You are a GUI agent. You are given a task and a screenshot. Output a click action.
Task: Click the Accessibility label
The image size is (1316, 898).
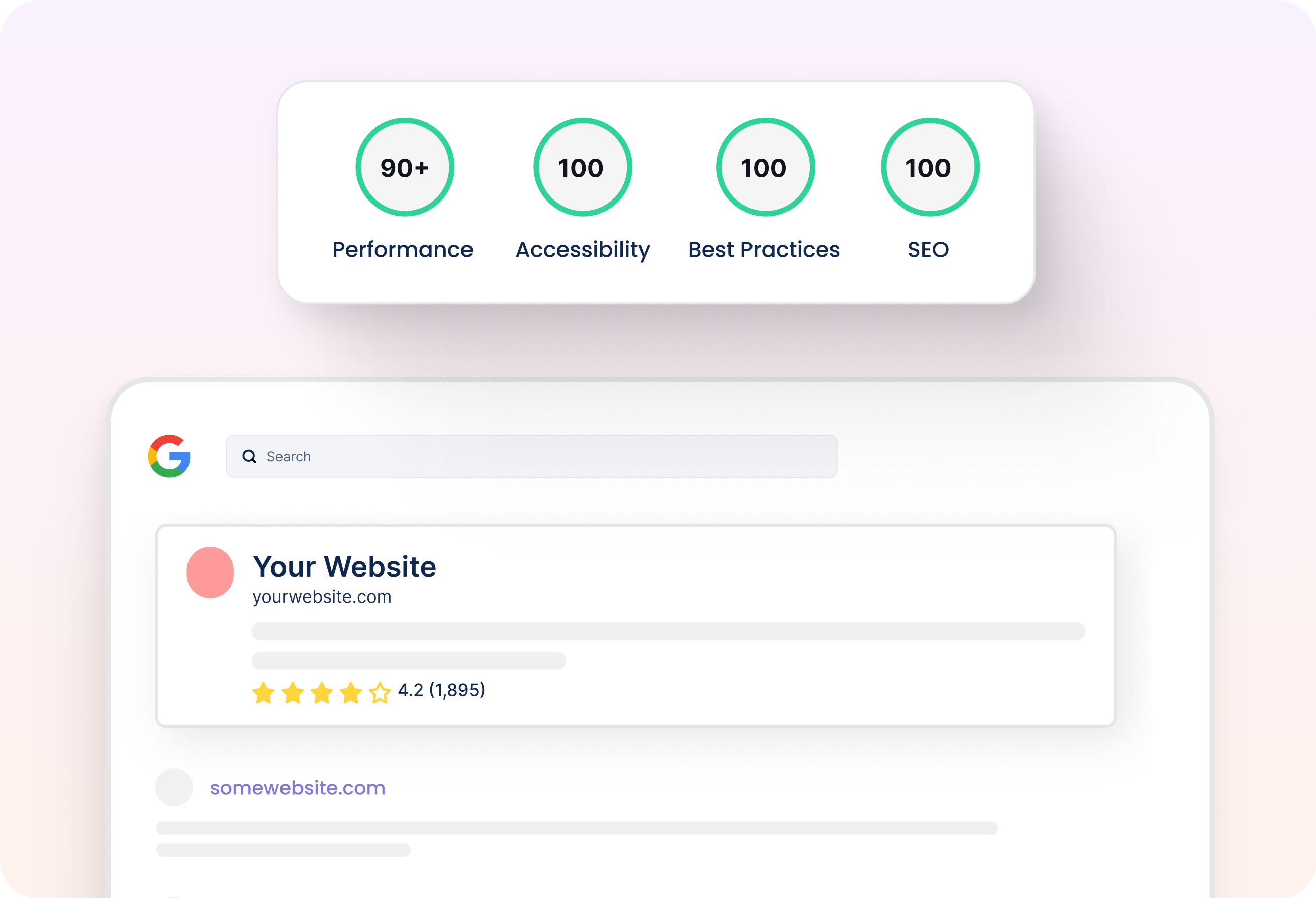click(583, 250)
